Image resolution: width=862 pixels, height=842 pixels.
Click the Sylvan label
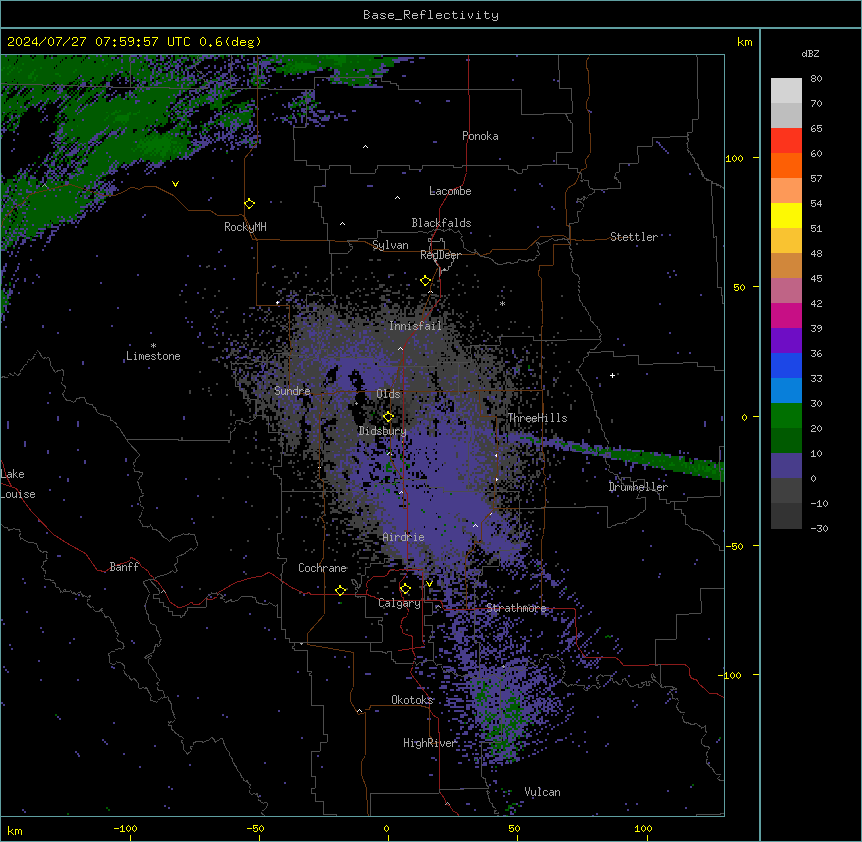(x=390, y=245)
